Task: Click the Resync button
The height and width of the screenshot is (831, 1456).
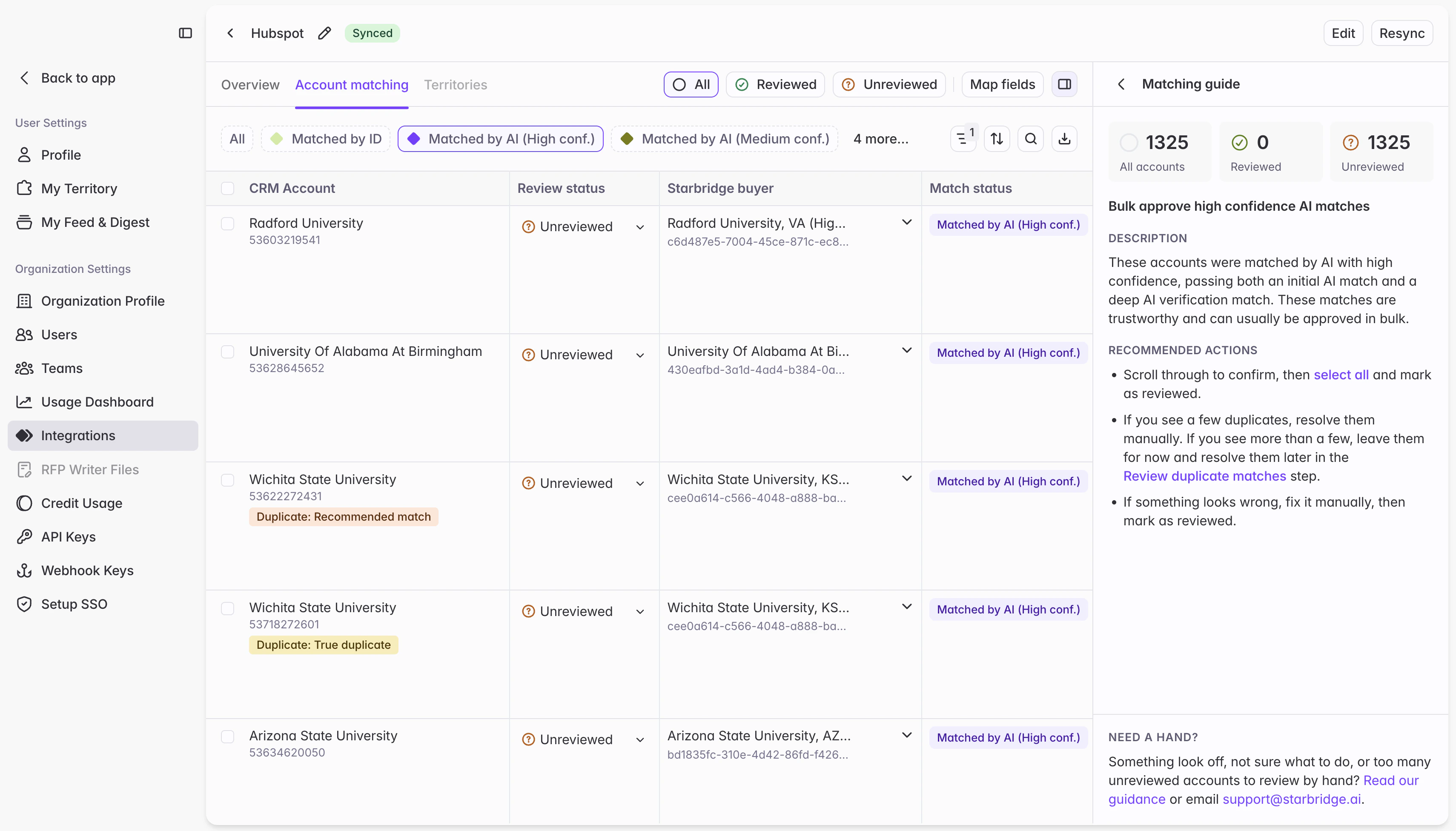Action: (1402, 33)
